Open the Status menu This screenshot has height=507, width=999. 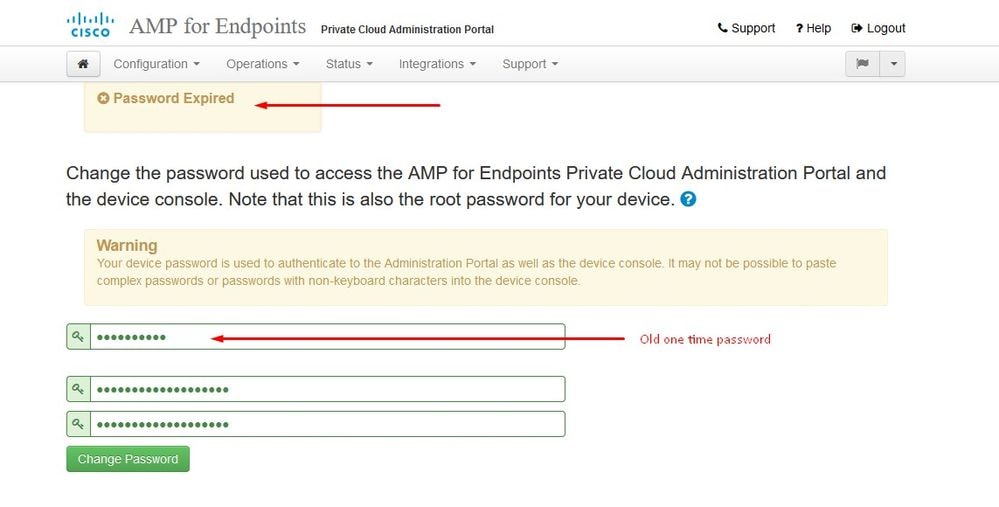[349, 64]
